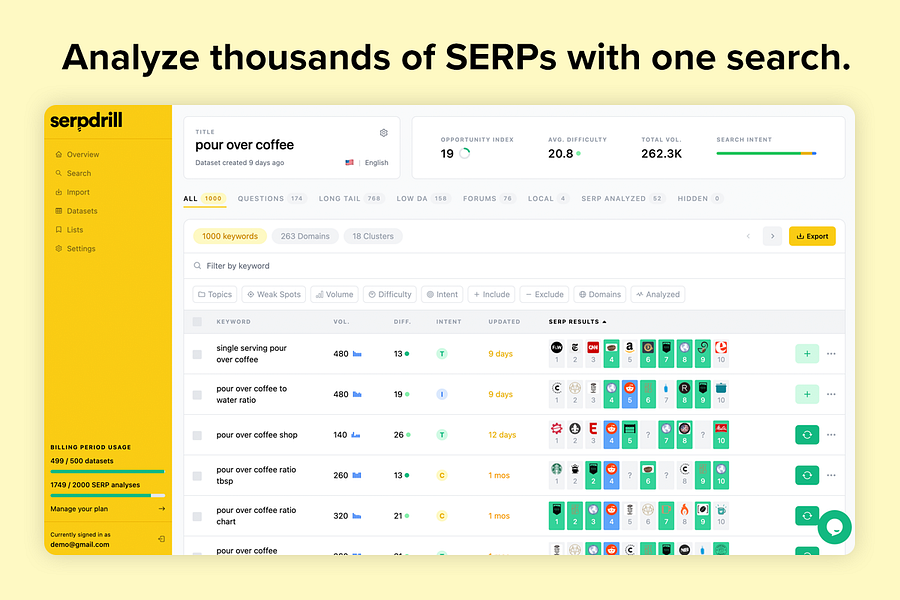Focus the Filter by keyword field
Image resolution: width=900 pixels, height=600 pixels.
tap(514, 266)
